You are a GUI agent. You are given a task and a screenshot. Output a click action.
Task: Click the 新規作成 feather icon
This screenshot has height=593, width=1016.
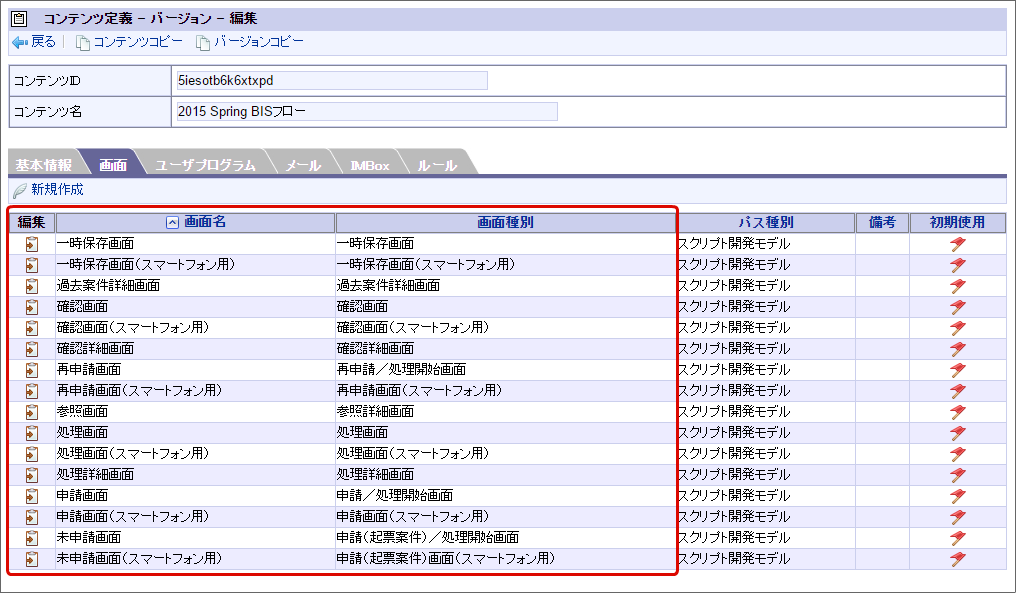pyautogui.click(x=19, y=190)
